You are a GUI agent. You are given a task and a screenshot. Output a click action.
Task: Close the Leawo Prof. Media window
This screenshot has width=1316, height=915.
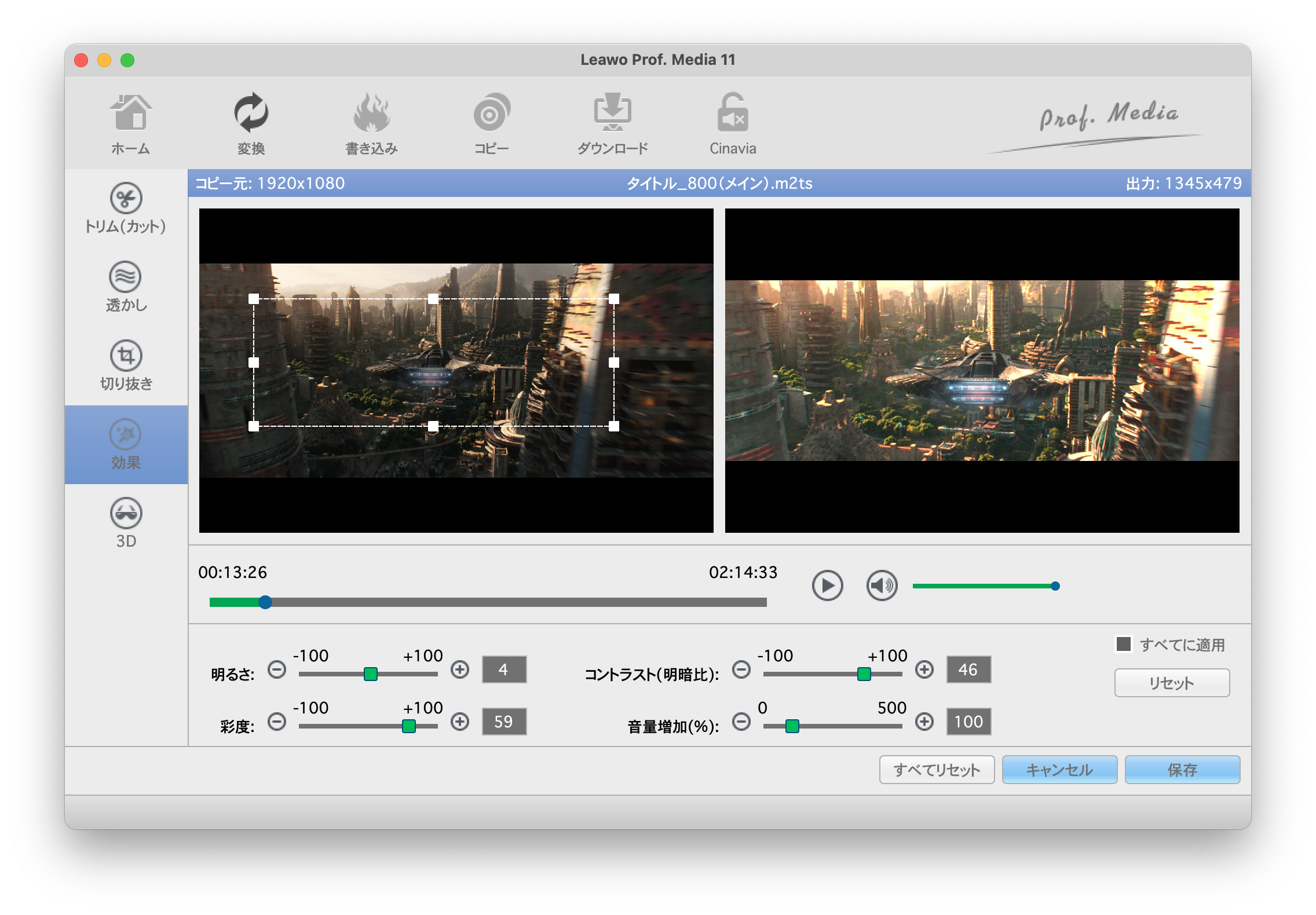click(x=81, y=60)
